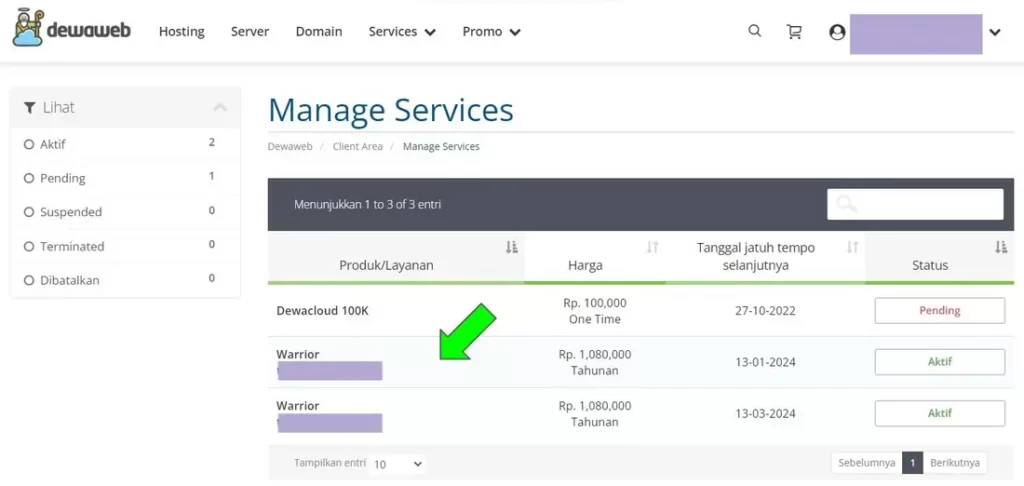Go to Berikutnya page

(x=955, y=463)
